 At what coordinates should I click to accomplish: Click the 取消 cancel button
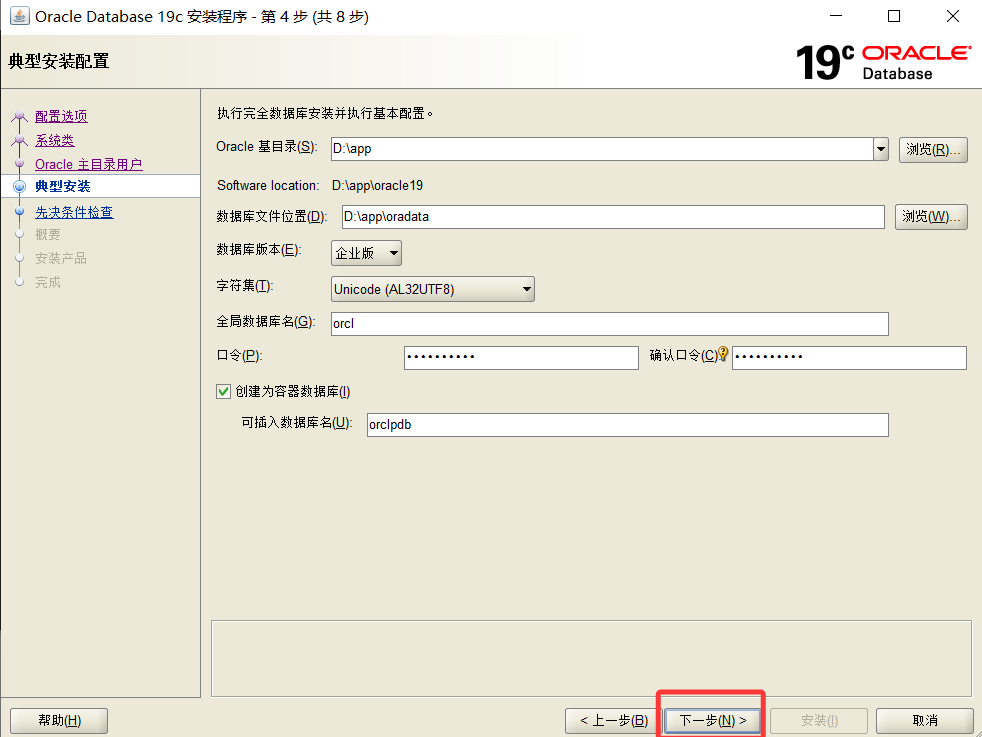924,721
